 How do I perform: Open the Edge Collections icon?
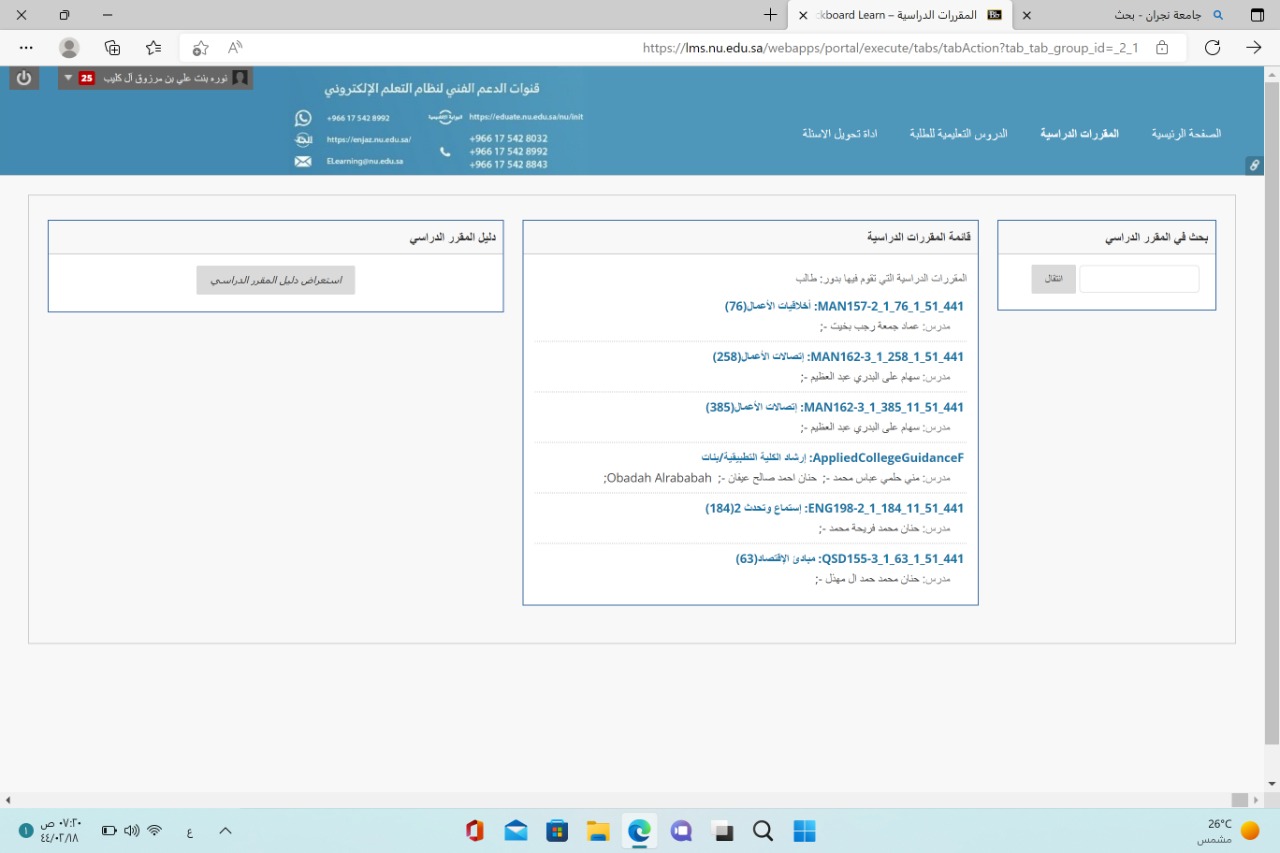click(x=112, y=48)
